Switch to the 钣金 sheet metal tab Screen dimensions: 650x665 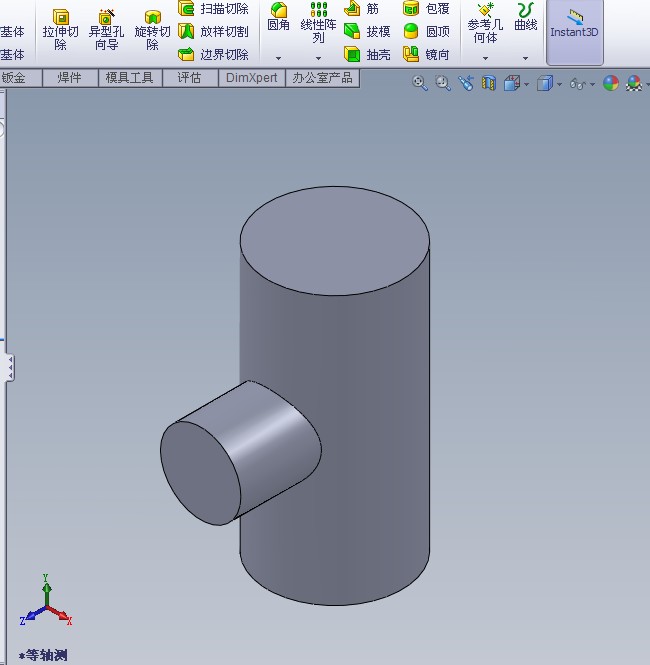(20, 78)
